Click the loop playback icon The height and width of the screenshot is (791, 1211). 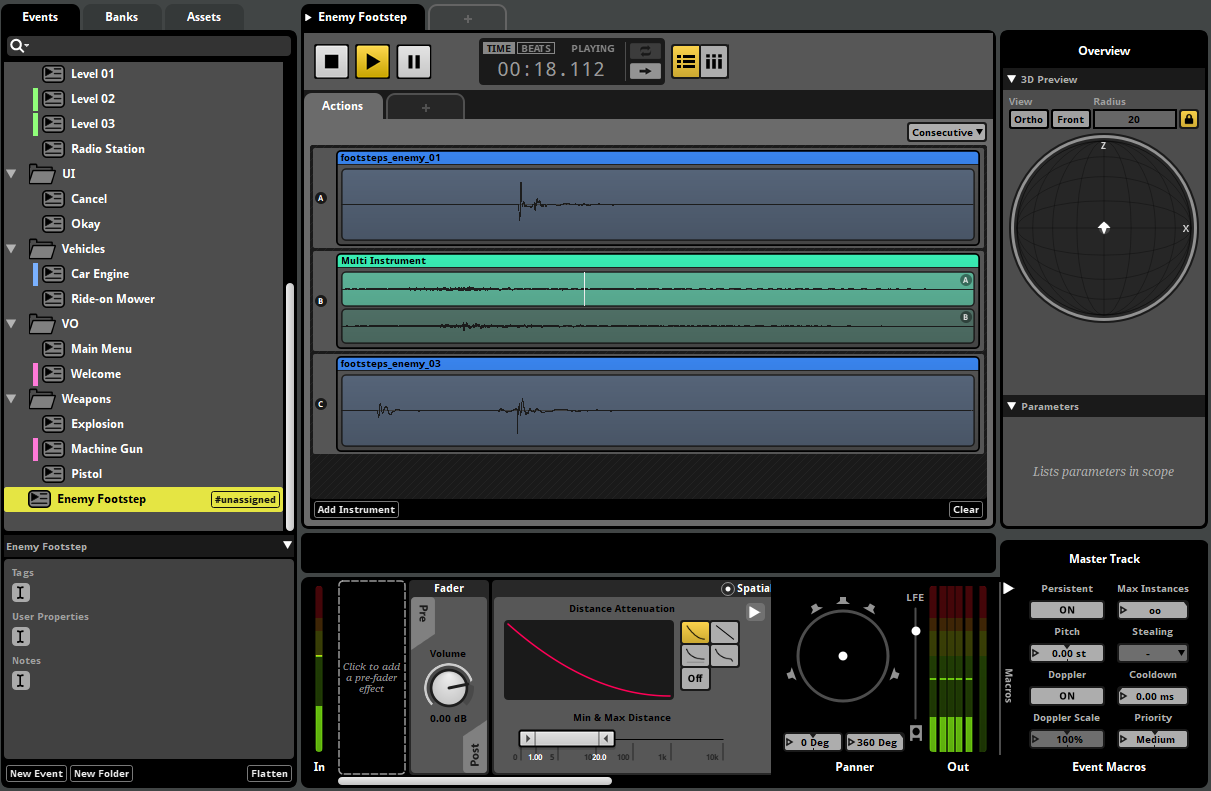[x=645, y=51]
